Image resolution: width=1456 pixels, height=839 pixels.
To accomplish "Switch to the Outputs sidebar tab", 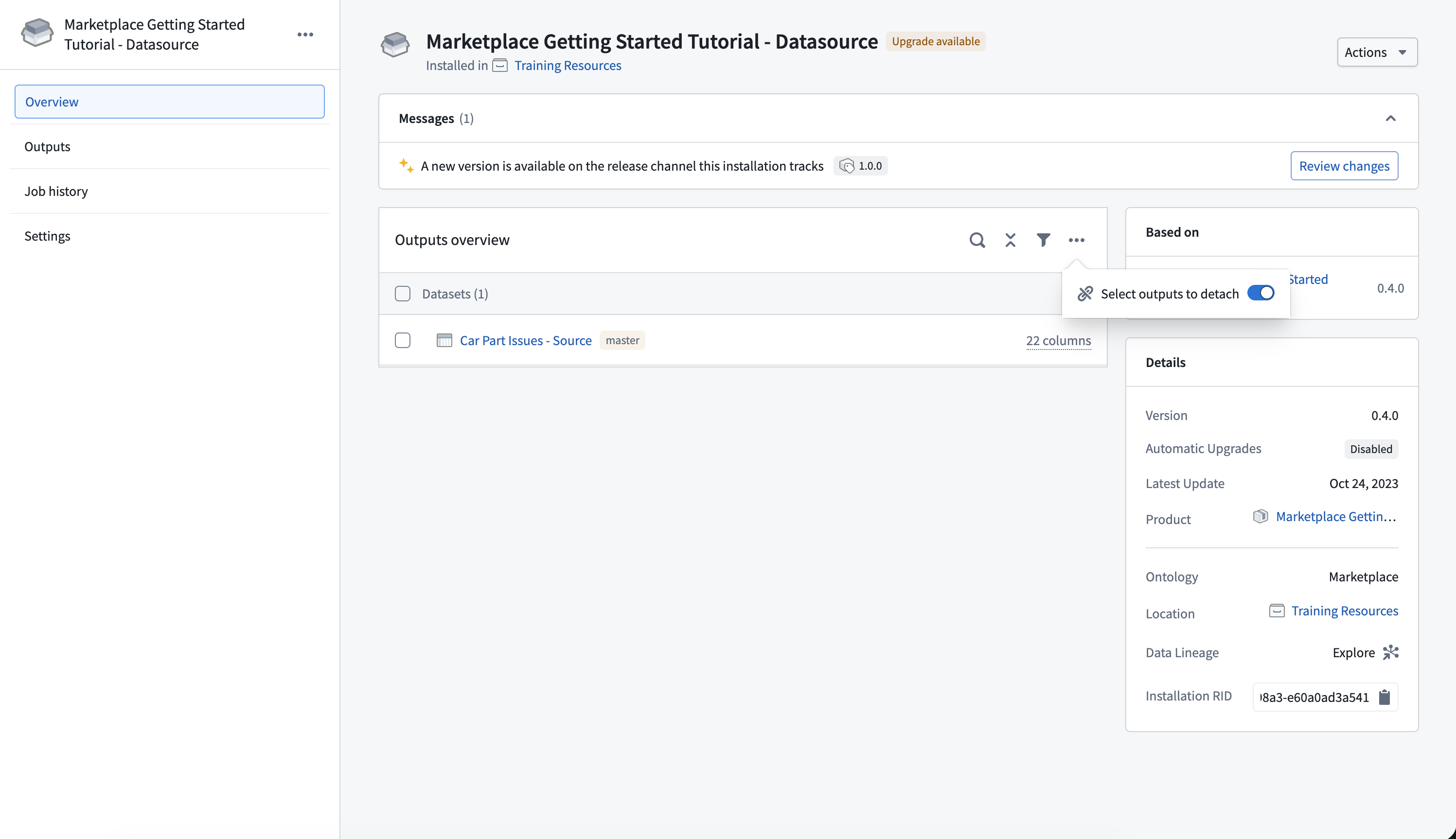I will [169, 146].
